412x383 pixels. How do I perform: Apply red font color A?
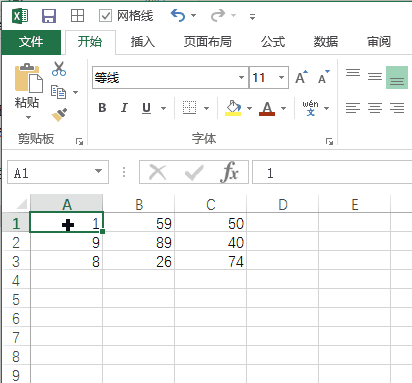click(x=267, y=108)
